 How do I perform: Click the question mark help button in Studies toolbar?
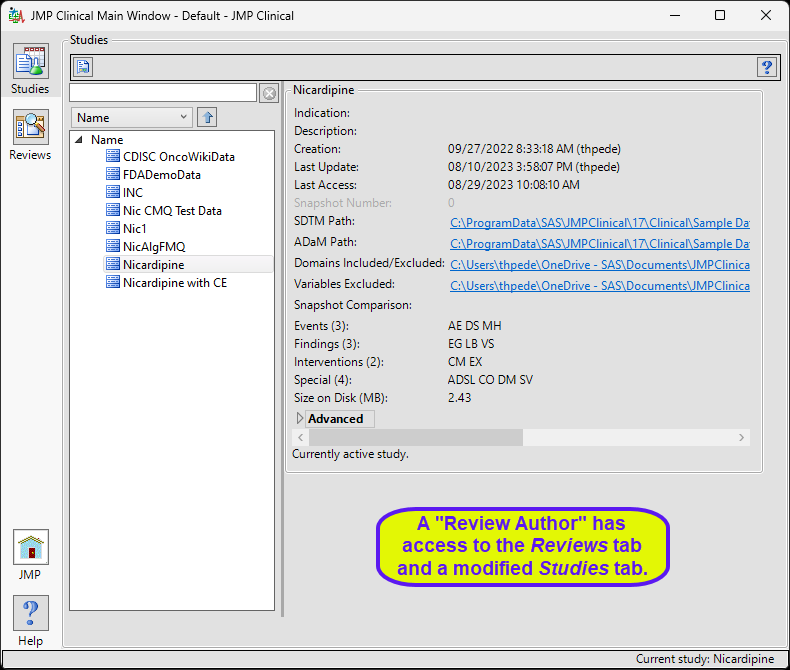[767, 66]
